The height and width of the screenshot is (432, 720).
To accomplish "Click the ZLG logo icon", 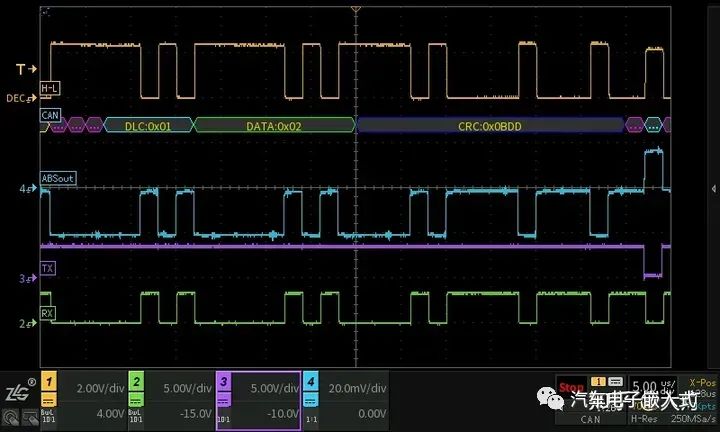I will pos(20,390).
